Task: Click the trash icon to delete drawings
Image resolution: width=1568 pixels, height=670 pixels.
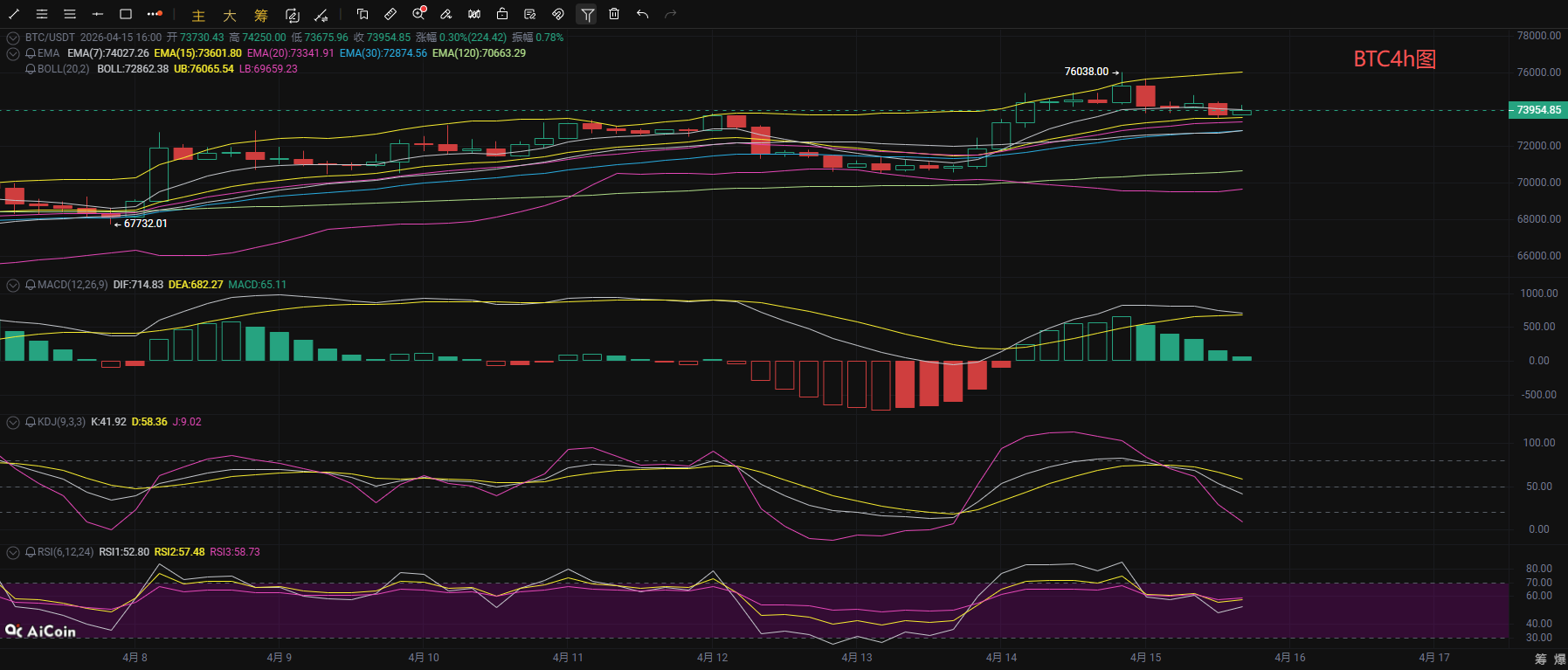Action: tap(614, 14)
